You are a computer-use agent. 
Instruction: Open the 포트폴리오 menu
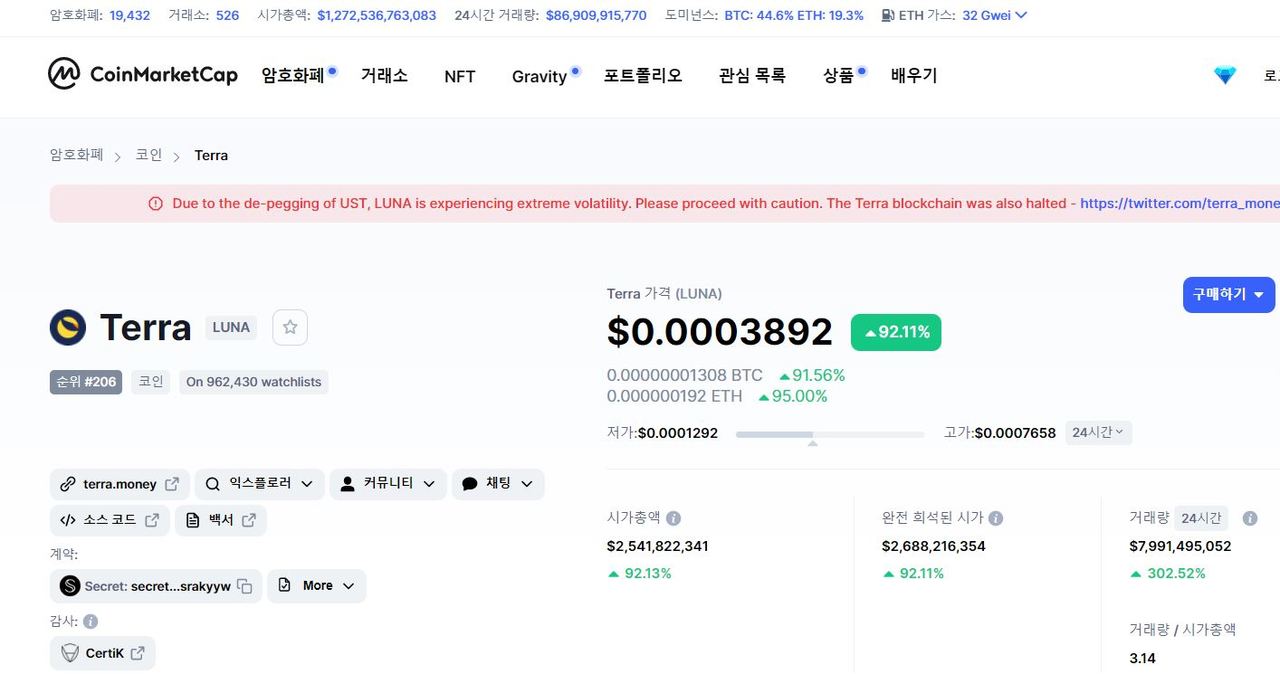click(x=643, y=75)
